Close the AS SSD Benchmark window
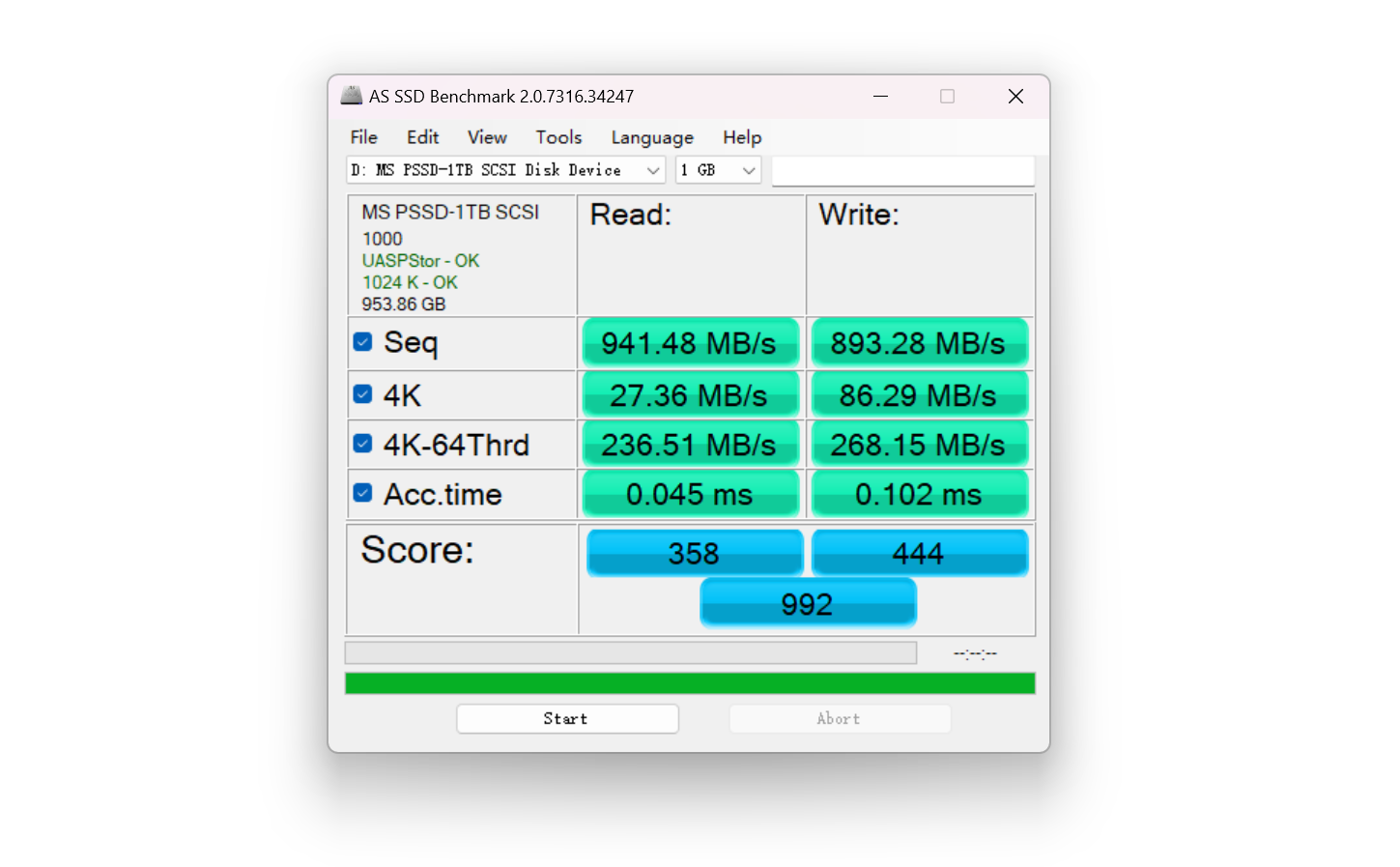This screenshot has height=867, width=1400. tap(1014, 96)
